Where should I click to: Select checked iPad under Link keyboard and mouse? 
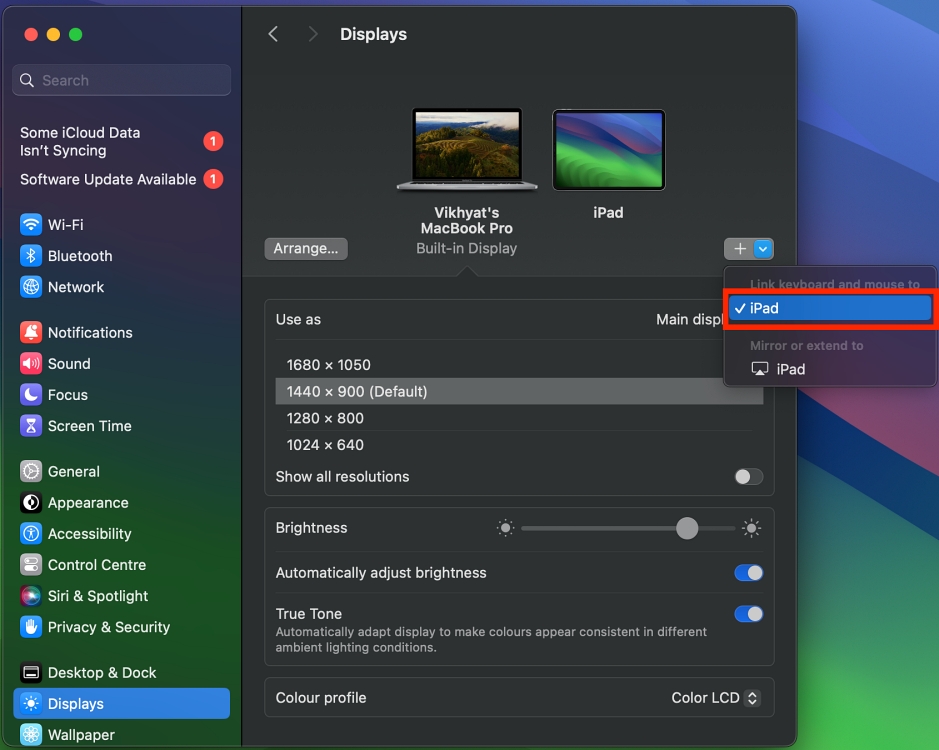[830, 309]
